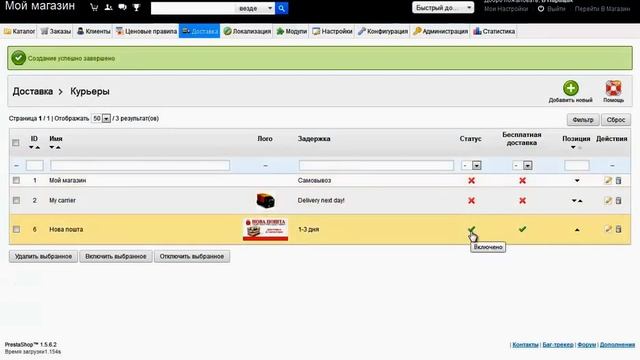Click the Имя filter input field
The width and height of the screenshot is (640, 360).
point(140,165)
